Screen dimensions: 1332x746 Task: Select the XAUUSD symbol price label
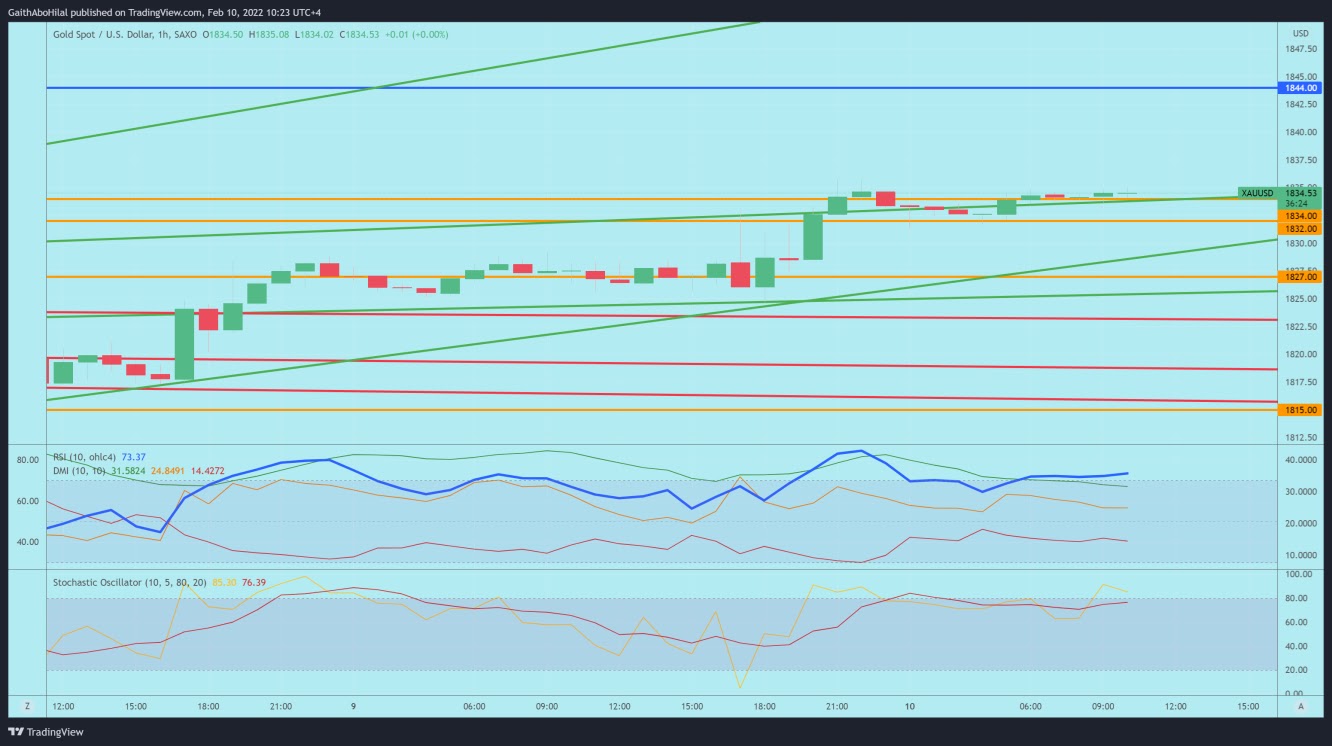pyautogui.click(x=1257, y=193)
